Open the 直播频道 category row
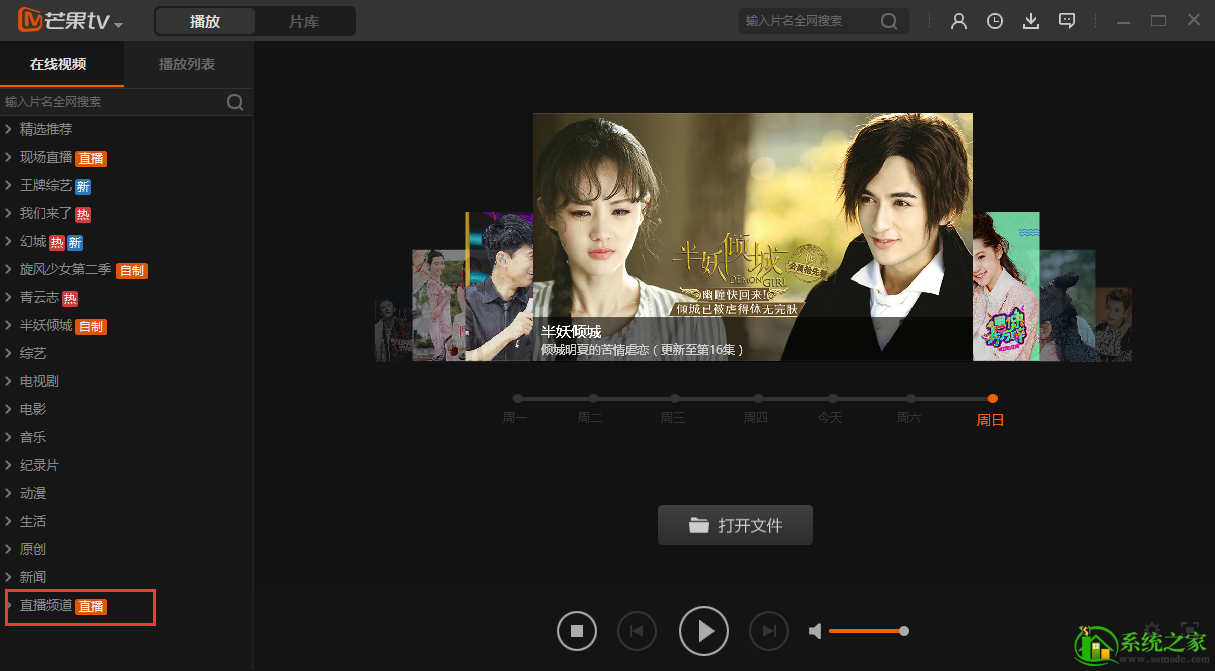Viewport: 1215px width, 671px height. pos(126,606)
